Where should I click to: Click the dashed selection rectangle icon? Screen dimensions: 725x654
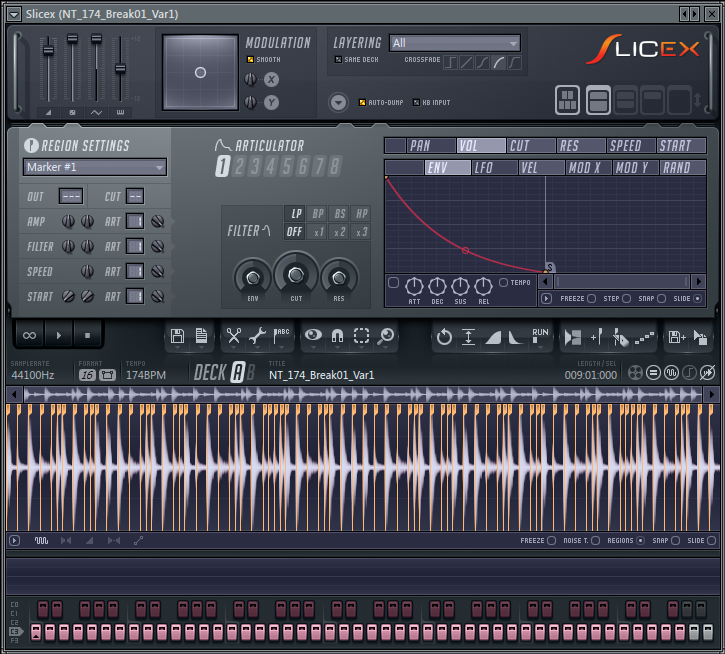point(362,336)
